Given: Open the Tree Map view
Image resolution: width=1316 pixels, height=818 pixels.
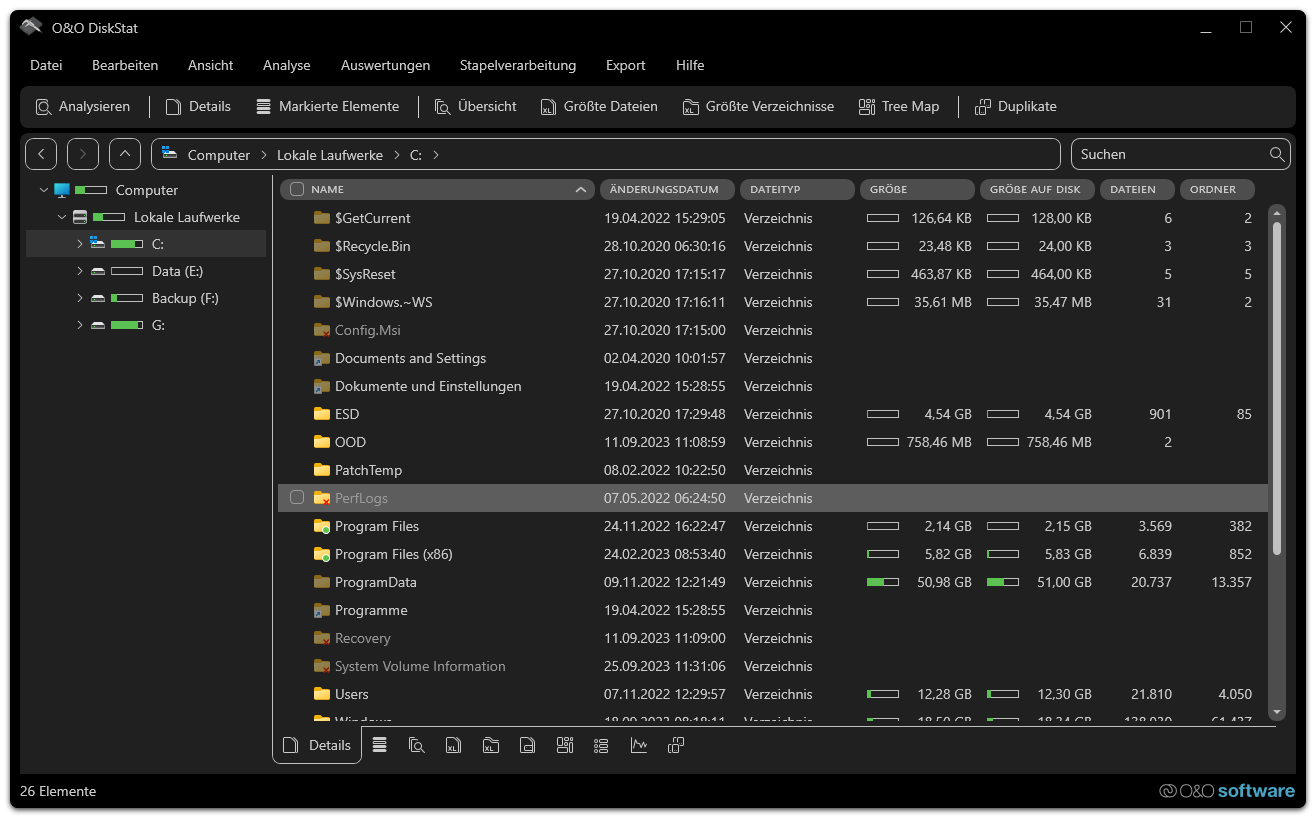Looking at the screenshot, I should tap(899, 106).
